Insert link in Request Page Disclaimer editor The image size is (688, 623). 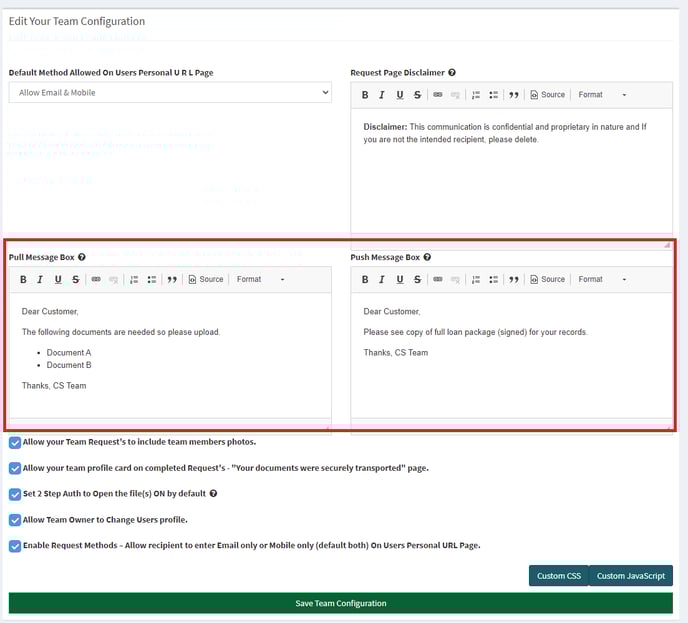point(437,95)
